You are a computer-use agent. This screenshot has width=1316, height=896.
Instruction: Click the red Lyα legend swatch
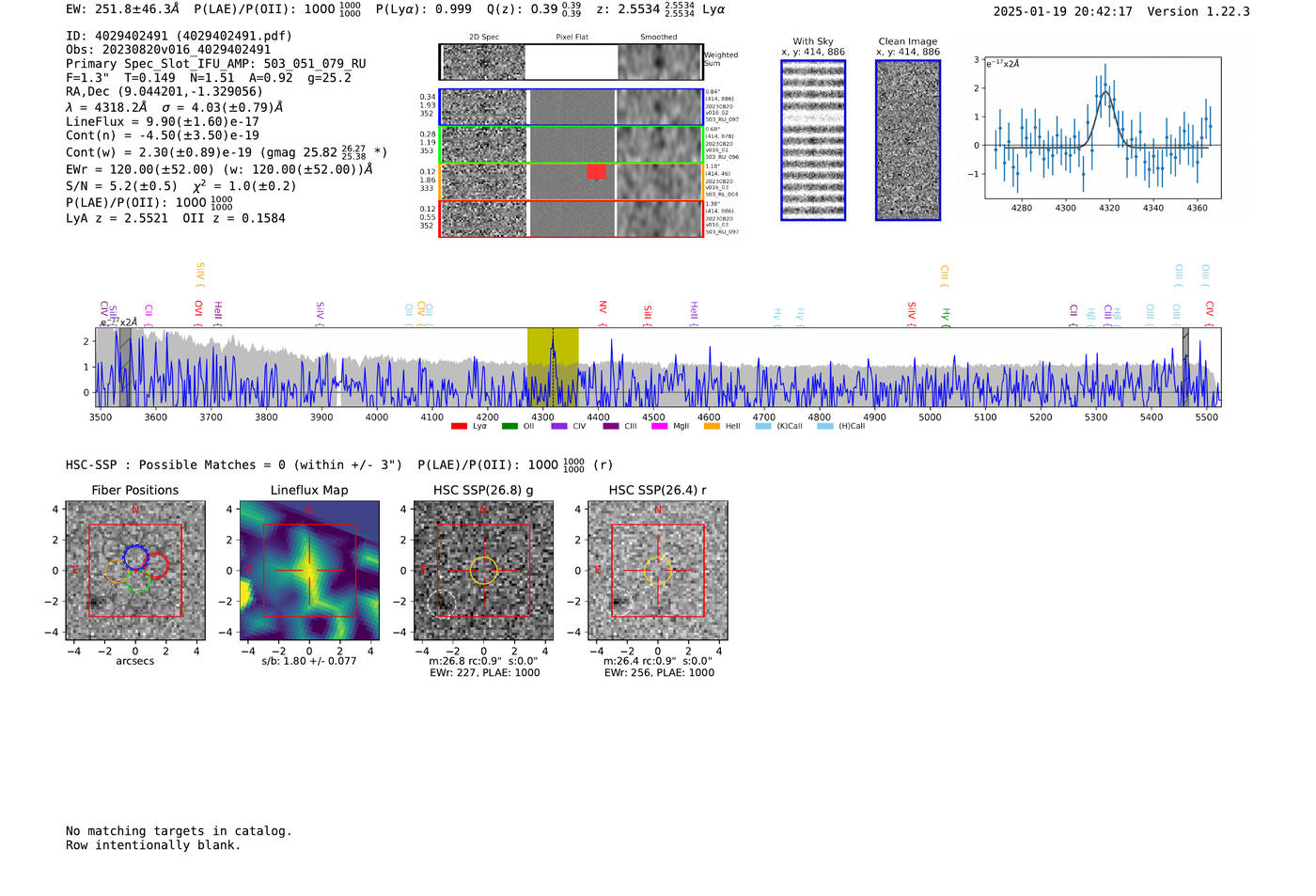point(459,427)
